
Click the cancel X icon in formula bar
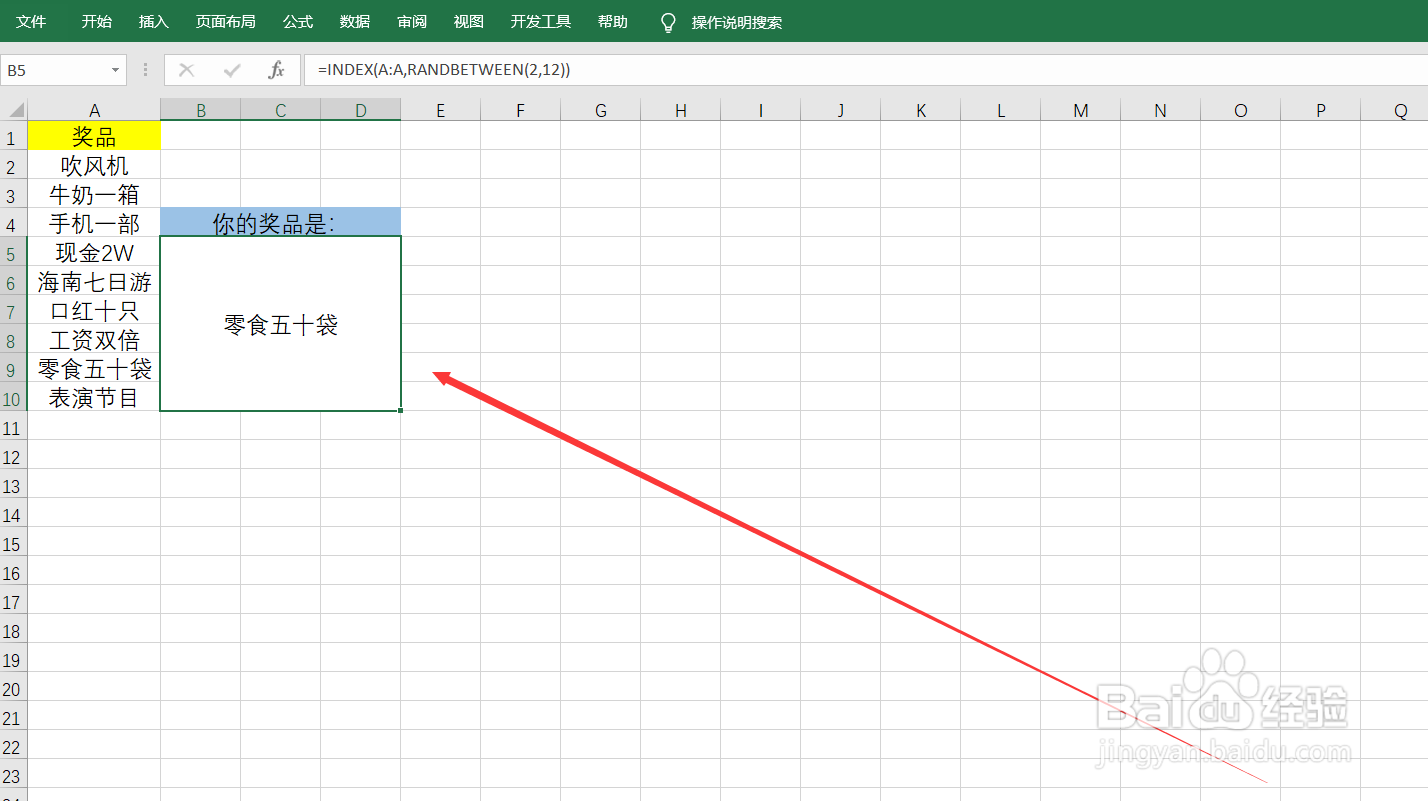(x=186, y=70)
